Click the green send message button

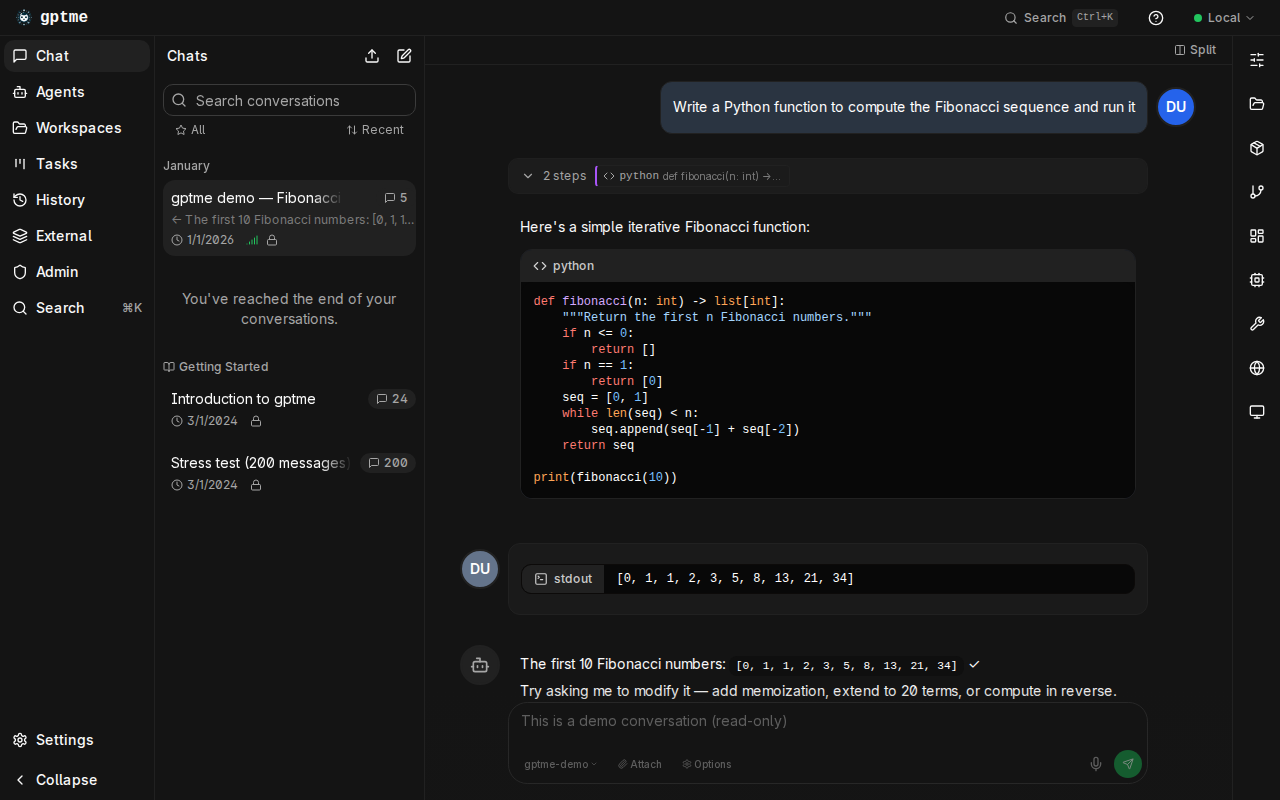click(1128, 764)
